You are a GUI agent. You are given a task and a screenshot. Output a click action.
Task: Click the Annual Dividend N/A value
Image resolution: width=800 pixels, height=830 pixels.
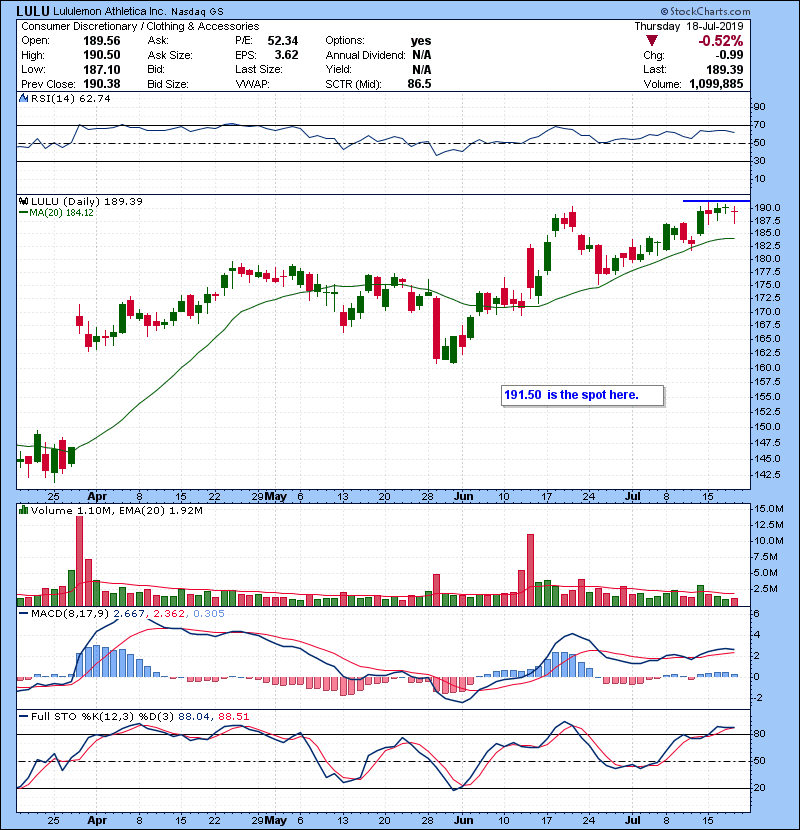421,55
